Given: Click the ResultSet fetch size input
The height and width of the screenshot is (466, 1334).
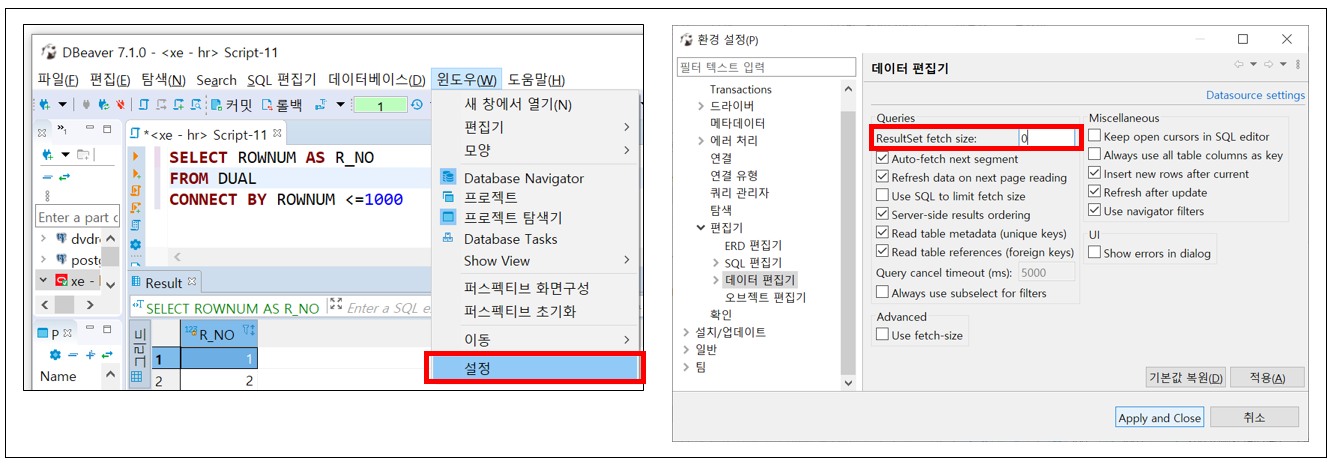Looking at the screenshot, I should click(1047, 138).
